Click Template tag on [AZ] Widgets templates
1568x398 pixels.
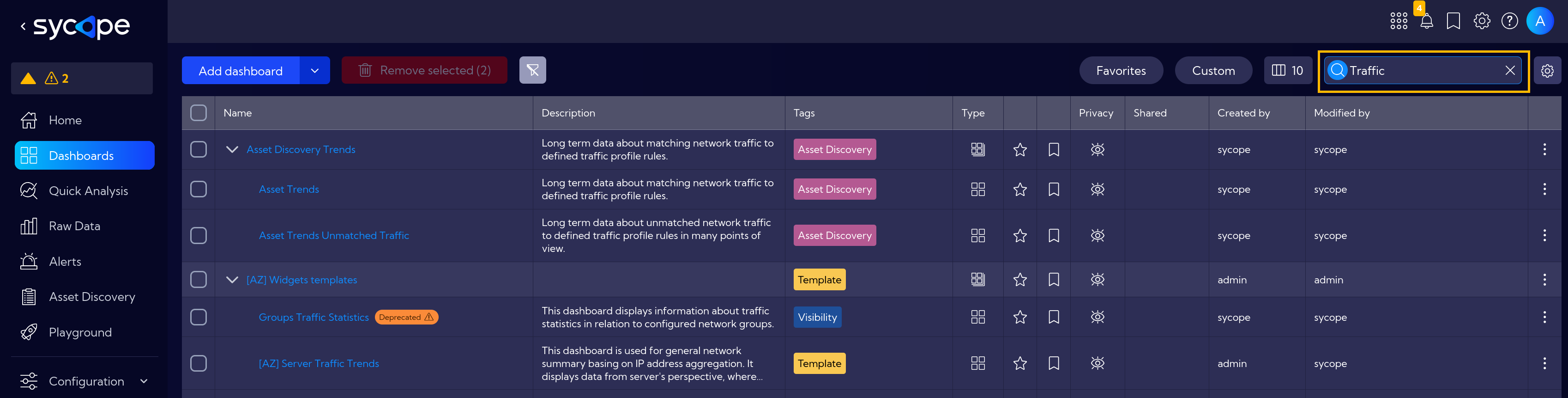coord(819,280)
